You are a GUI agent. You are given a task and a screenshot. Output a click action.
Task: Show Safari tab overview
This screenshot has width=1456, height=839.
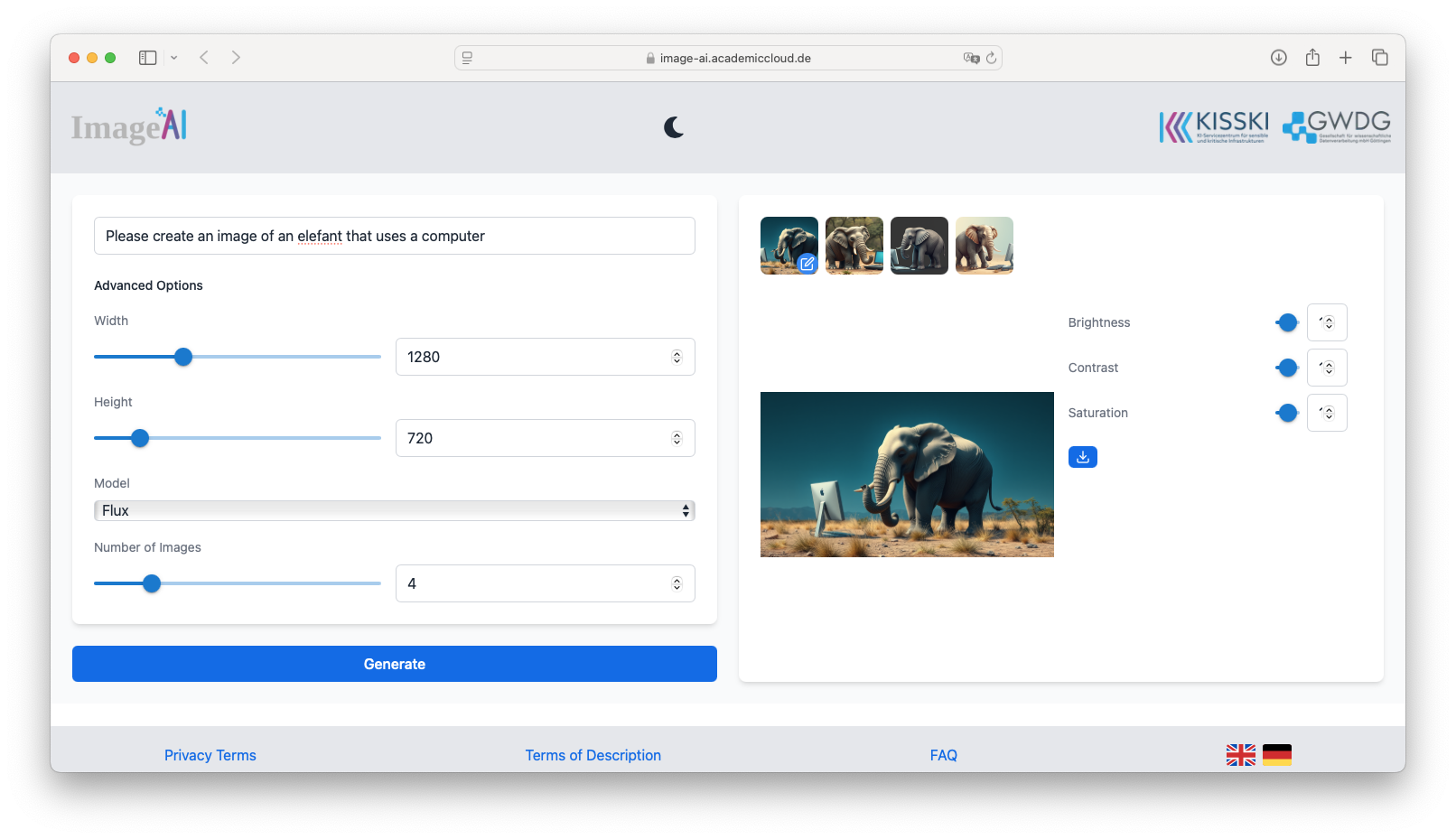tap(1380, 58)
